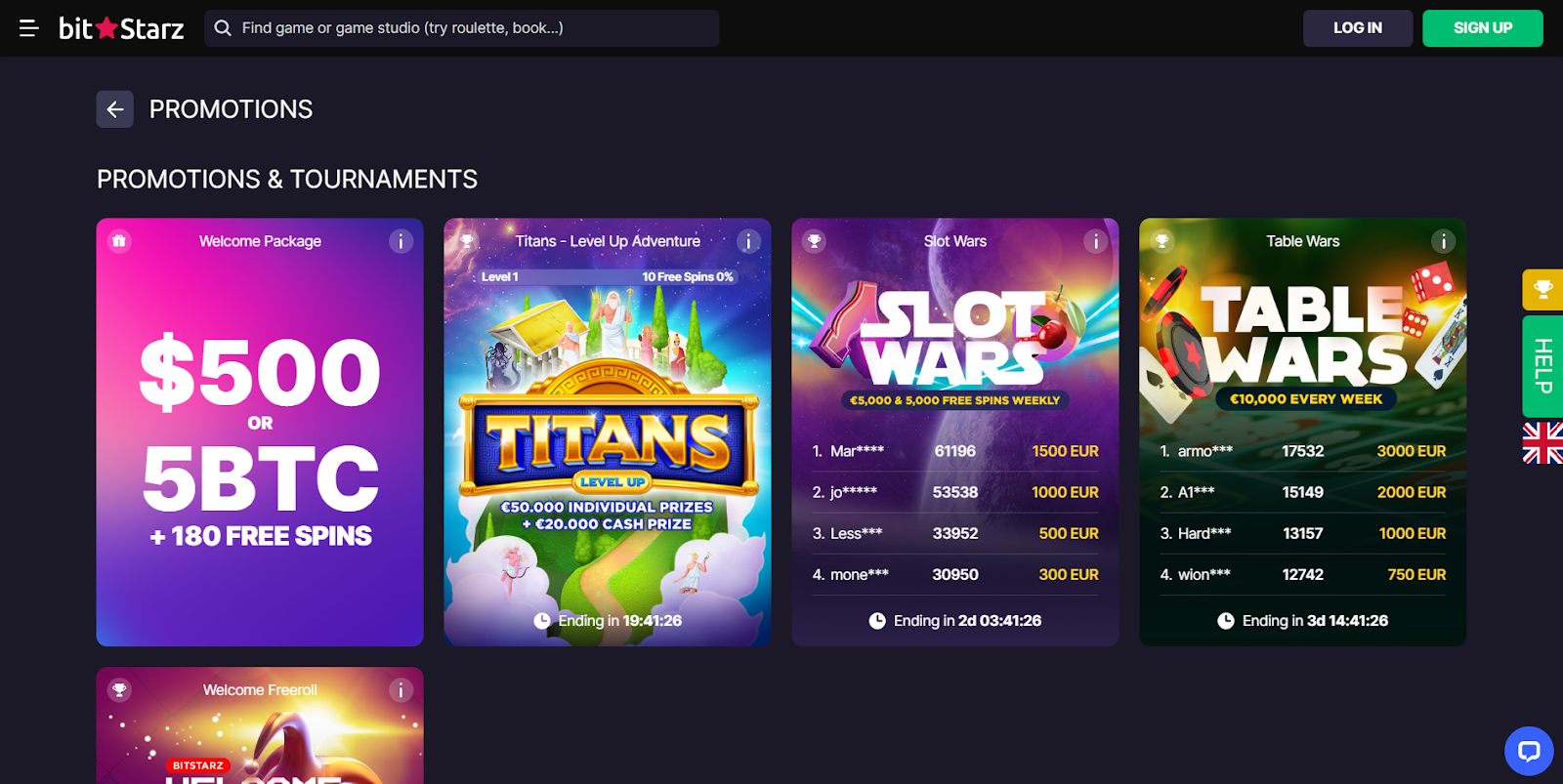
Task: Click the 'Slot Wars' card title
Action: coord(955,241)
